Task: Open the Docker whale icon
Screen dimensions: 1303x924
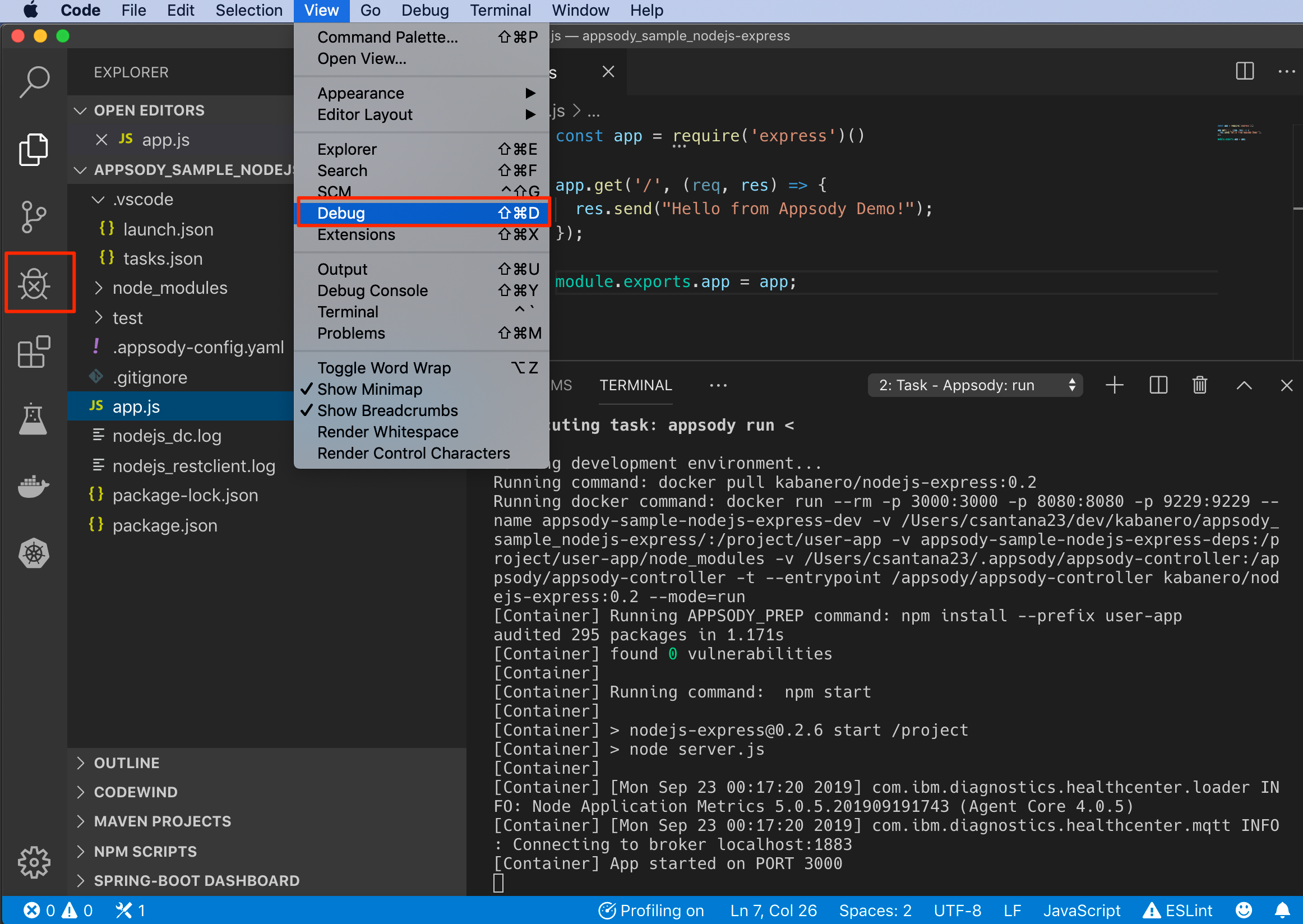Action: (34, 487)
